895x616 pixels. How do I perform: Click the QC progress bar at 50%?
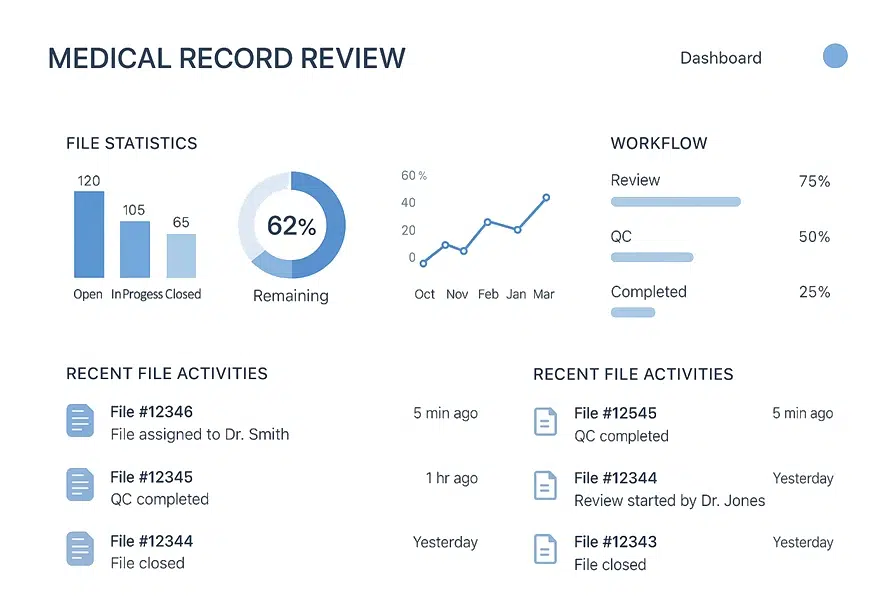[x=651, y=257]
